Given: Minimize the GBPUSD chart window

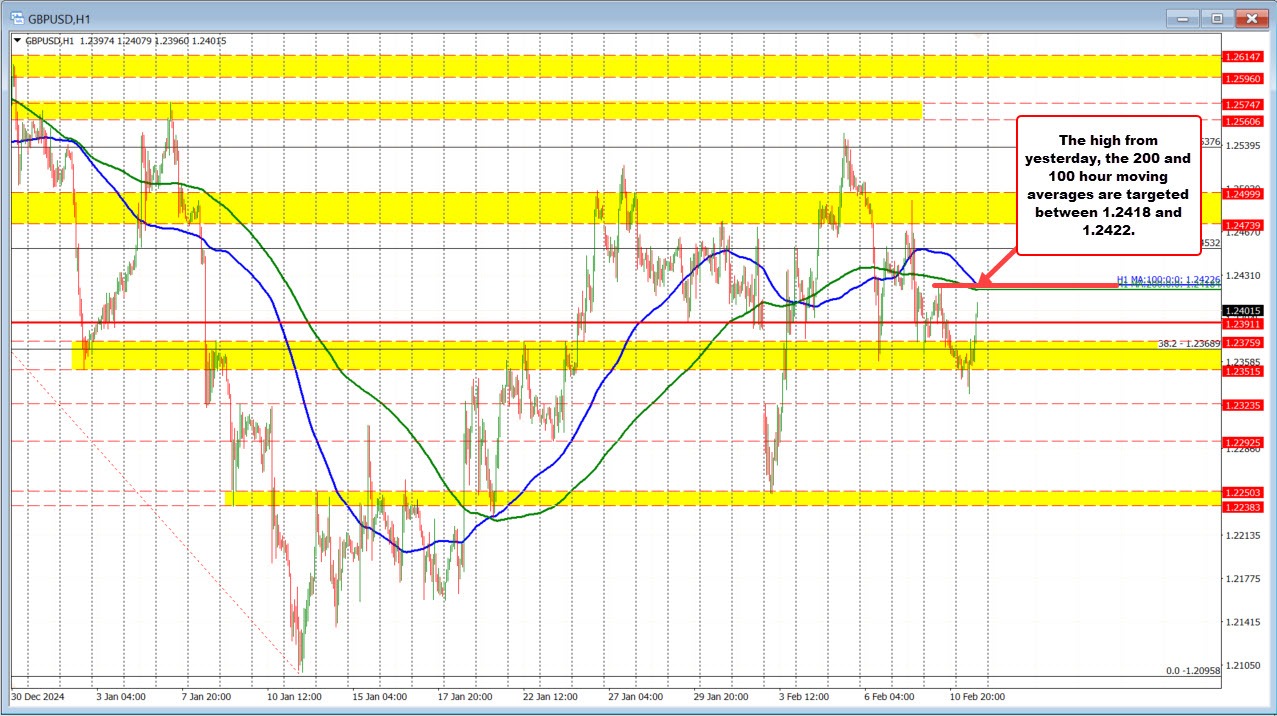Looking at the screenshot, I should tap(1181, 17).
